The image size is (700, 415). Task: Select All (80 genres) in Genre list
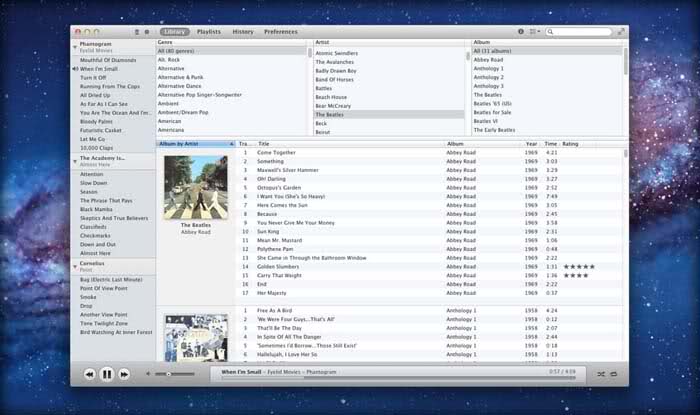pos(232,51)
